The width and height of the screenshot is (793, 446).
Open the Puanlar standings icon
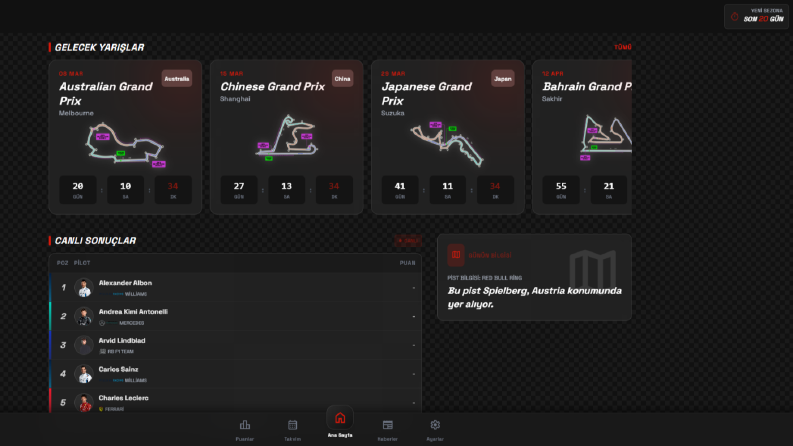245,425
